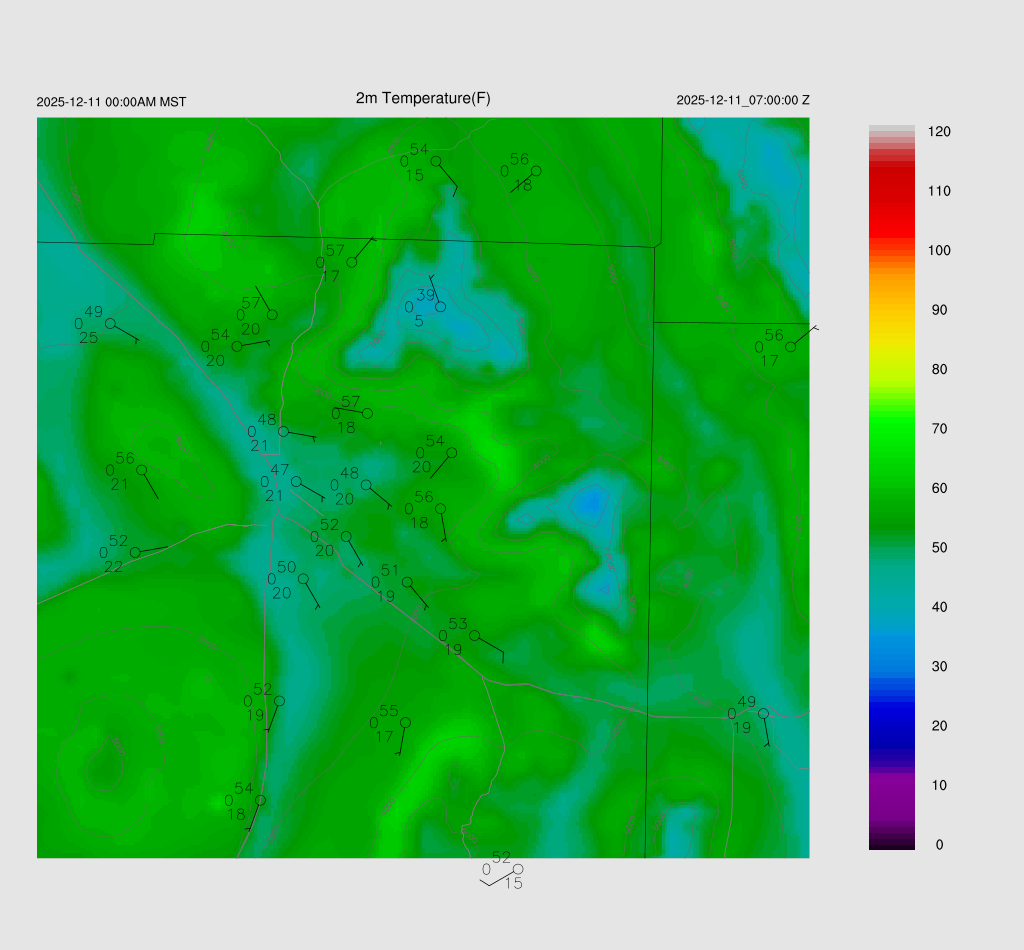Click the 07:00:00 Z UTC timestamp label
The width and height of the screenshot is (1024, 950).
743,100
